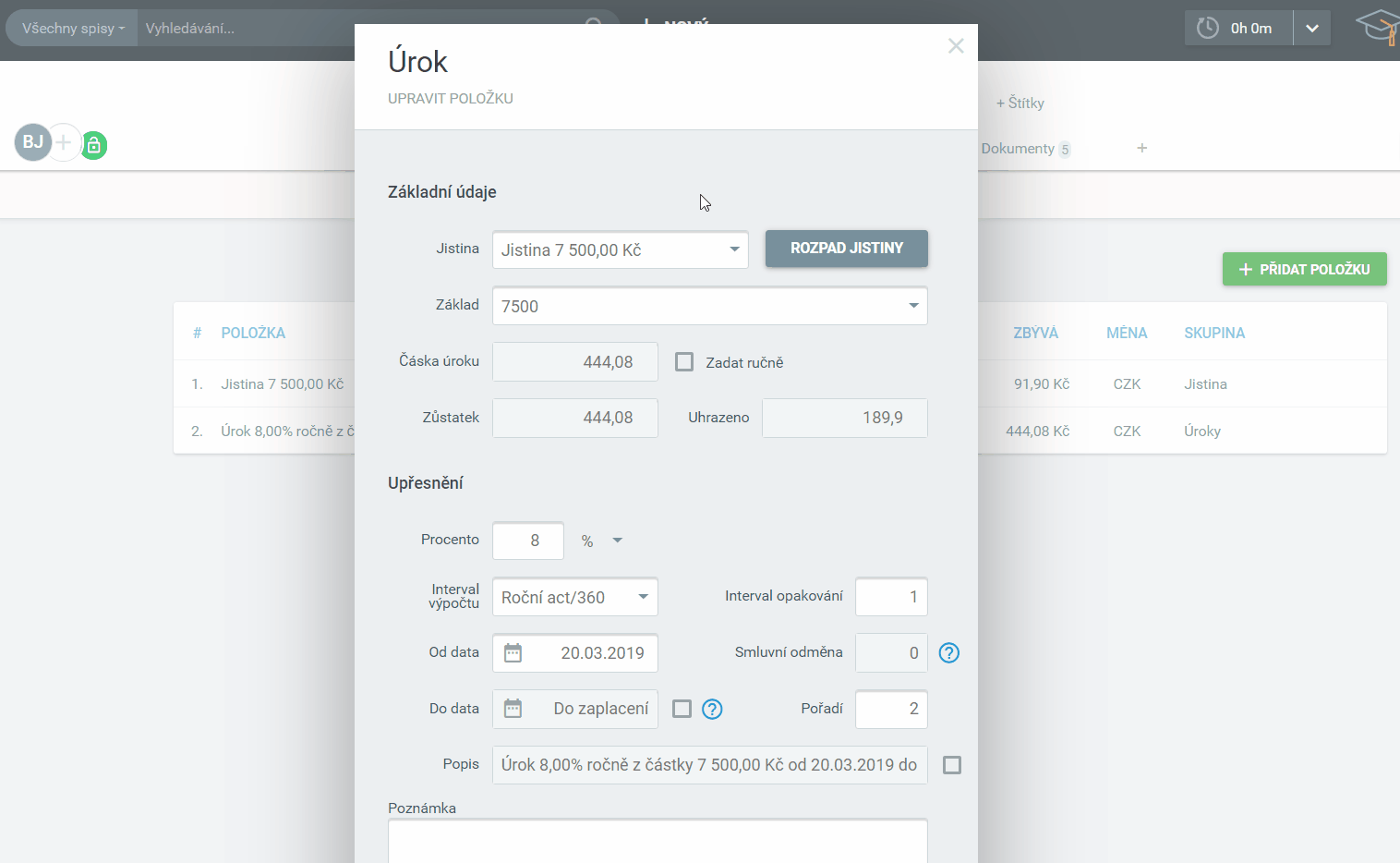Click into the Procento input field

click(x=528, y=541)
